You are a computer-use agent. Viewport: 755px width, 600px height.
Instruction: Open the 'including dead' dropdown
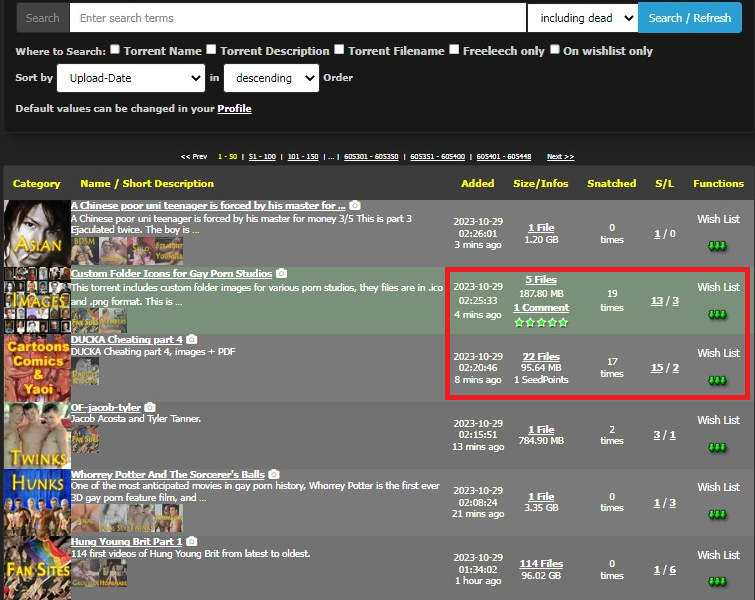(582, 18)
